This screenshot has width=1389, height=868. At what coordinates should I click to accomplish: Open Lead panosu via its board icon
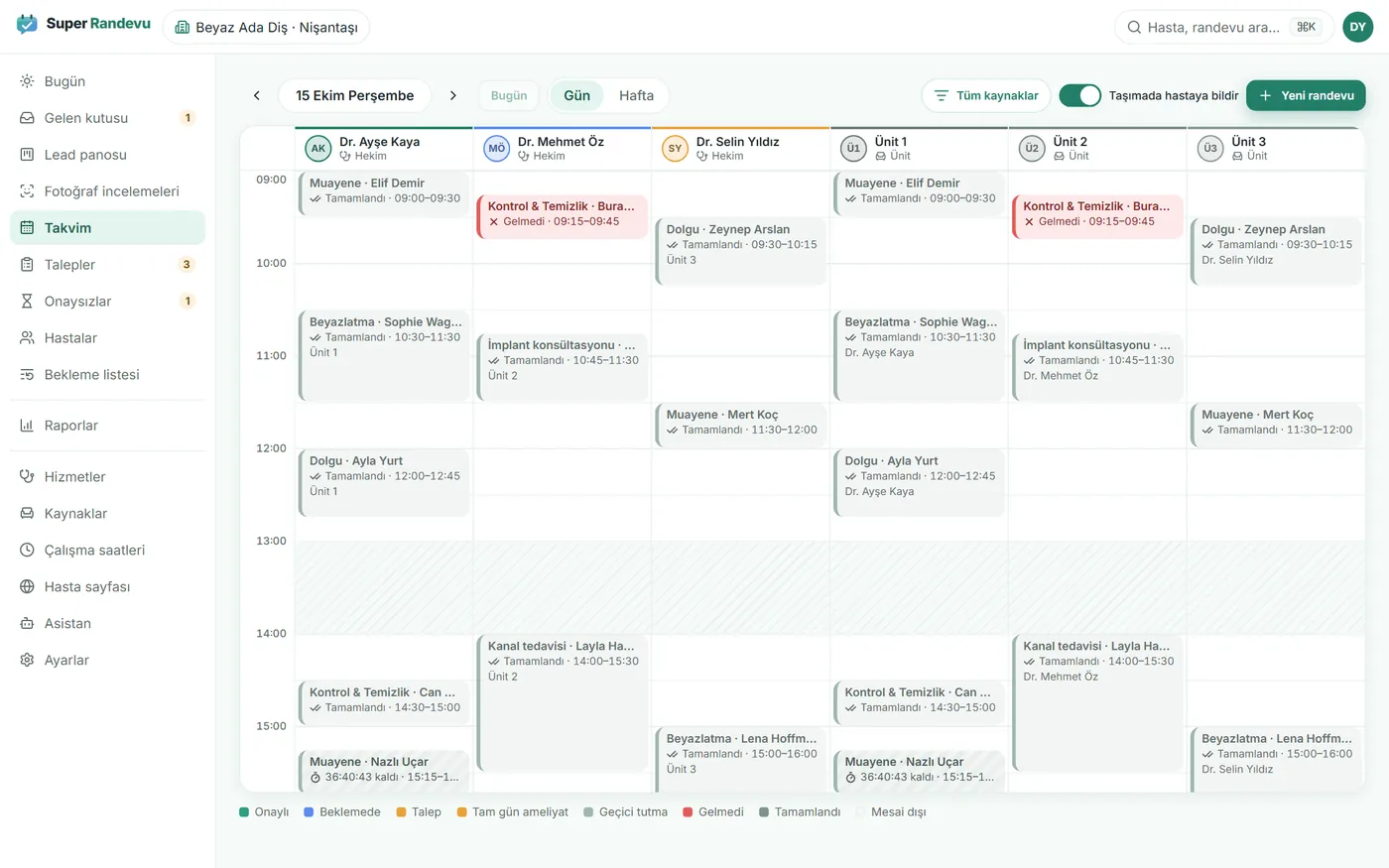pos(27,155)
